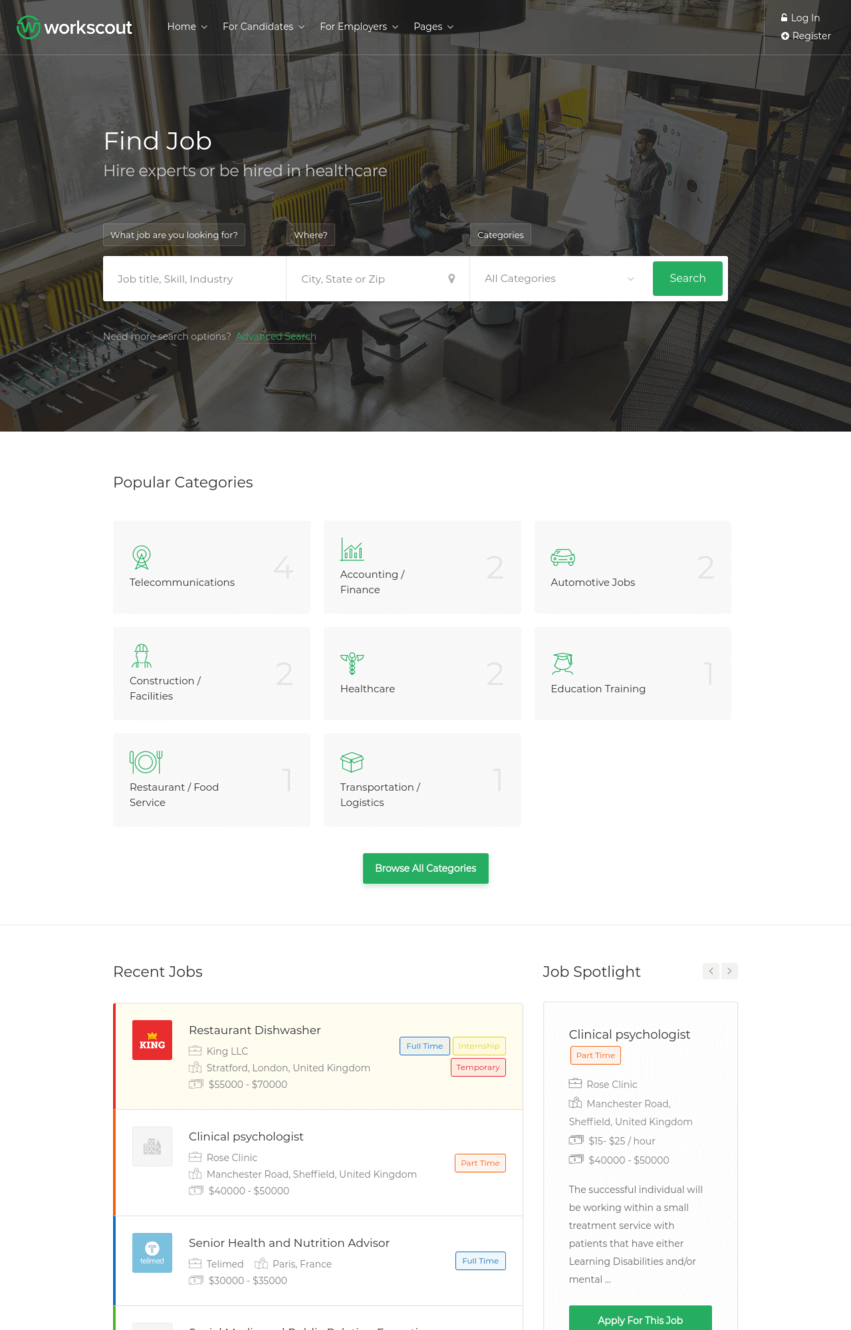Open Senior Health and Nutrition Advisor listing
Screen dimensions: 851x1330
pos(289,1243)
